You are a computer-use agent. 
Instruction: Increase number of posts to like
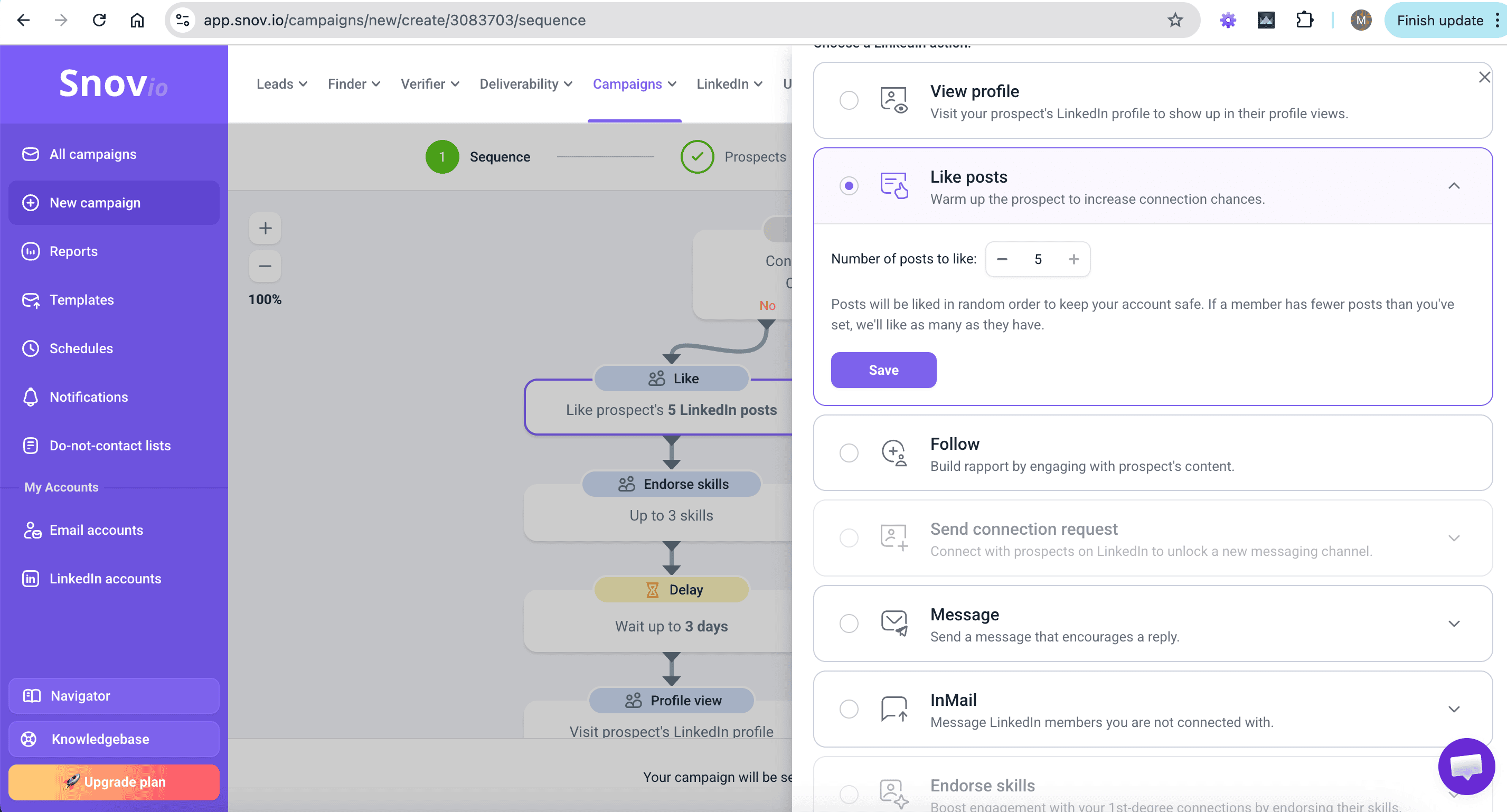tap(1073, 259)
